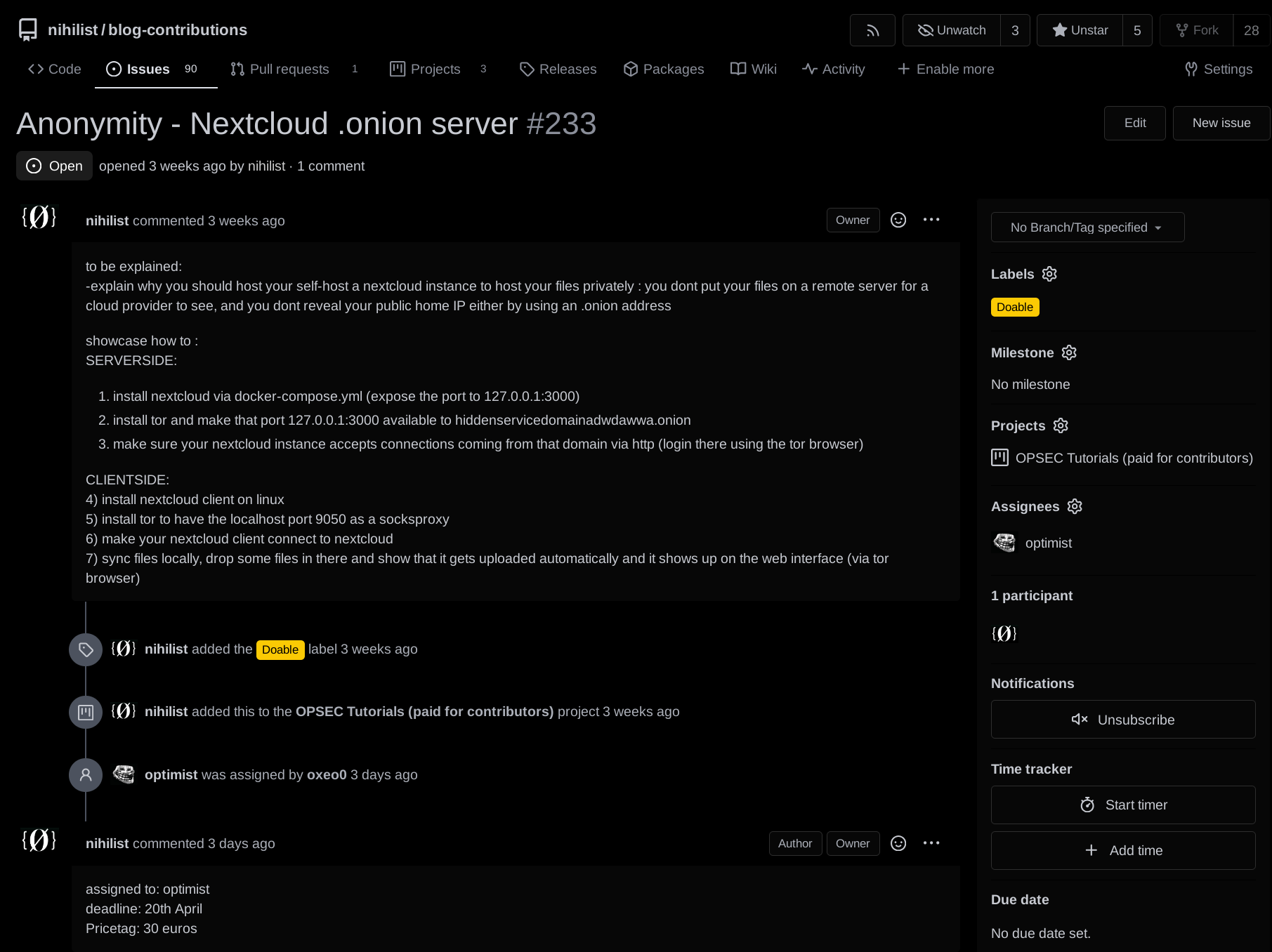This screenshot has height=952, width=1272.
Task: Click the label event tag icon in timeline
Action: 86,649
